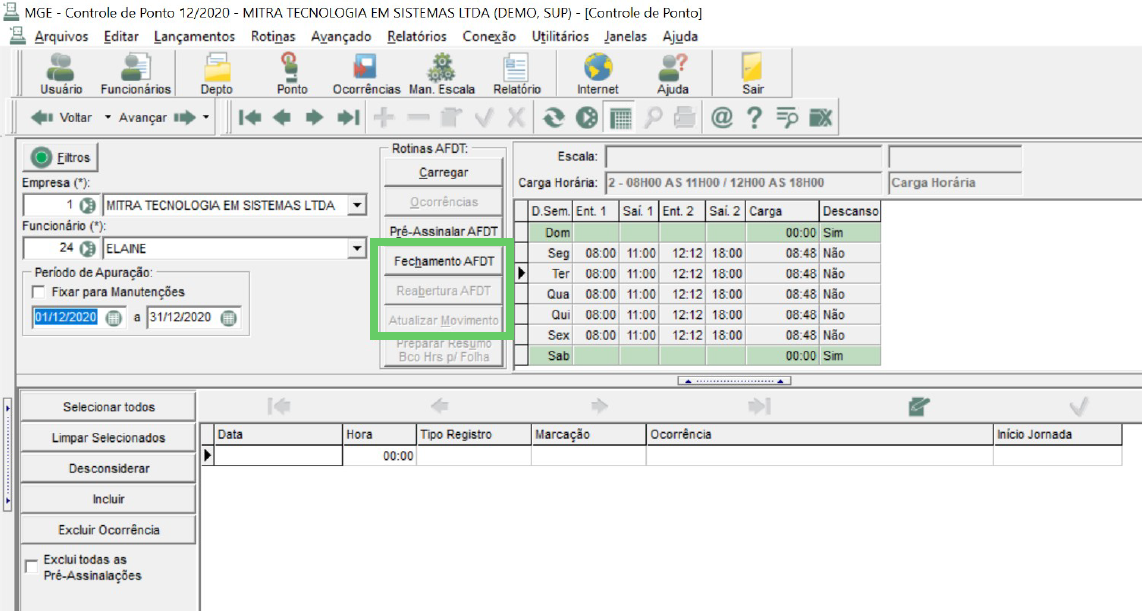Open the Funcionários toolbar icon
The width and height of the screenshot is (1143, 614).
(136, 74)
